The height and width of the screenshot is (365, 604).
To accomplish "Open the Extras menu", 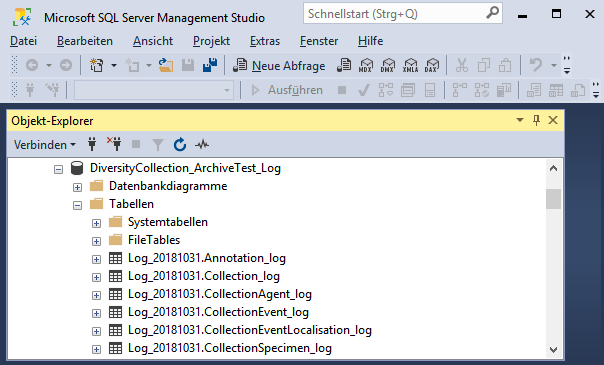I will coord(265,41).
